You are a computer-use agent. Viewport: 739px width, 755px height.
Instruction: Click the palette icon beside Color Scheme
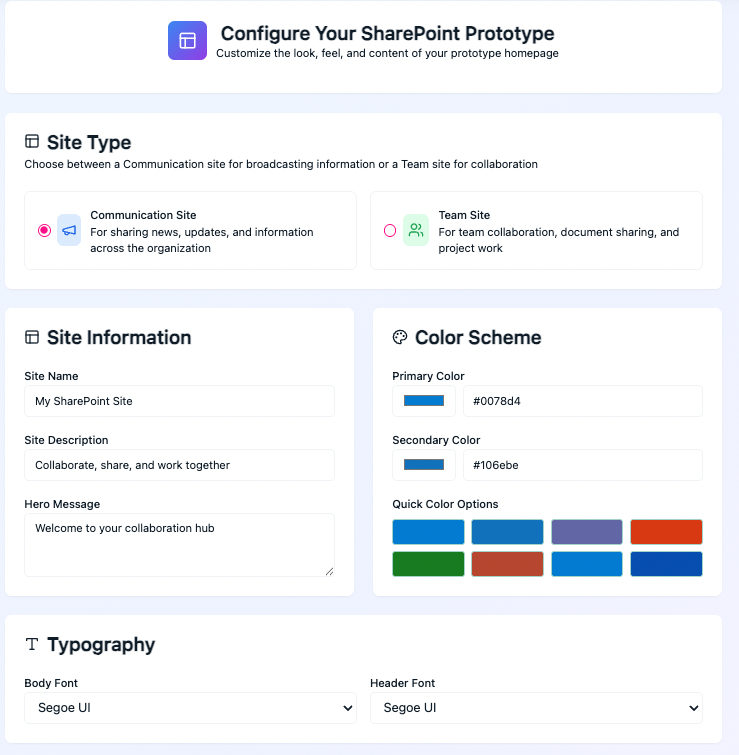[400, 337]
